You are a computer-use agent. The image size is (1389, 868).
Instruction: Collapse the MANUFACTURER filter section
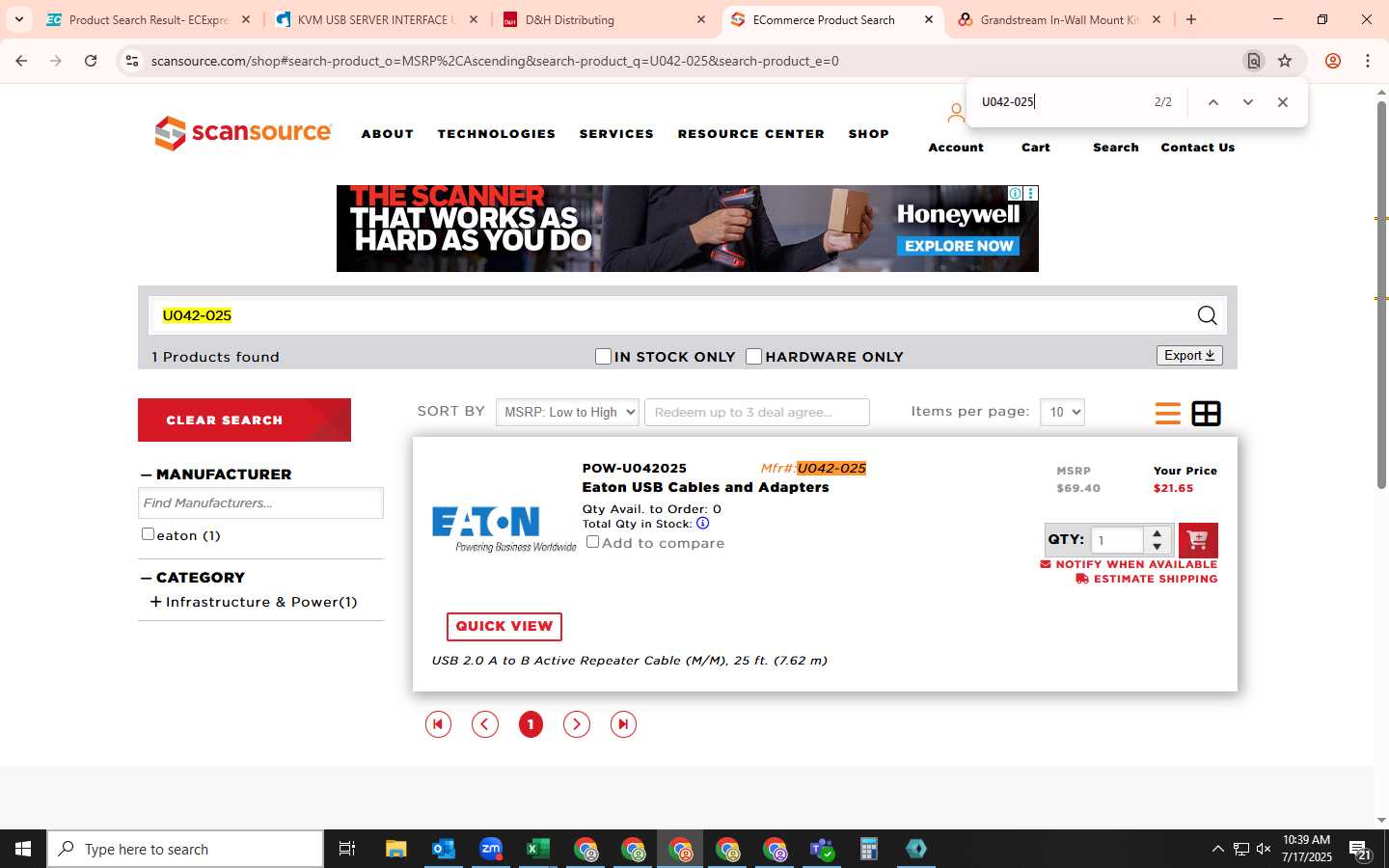(x=147, y=475)
